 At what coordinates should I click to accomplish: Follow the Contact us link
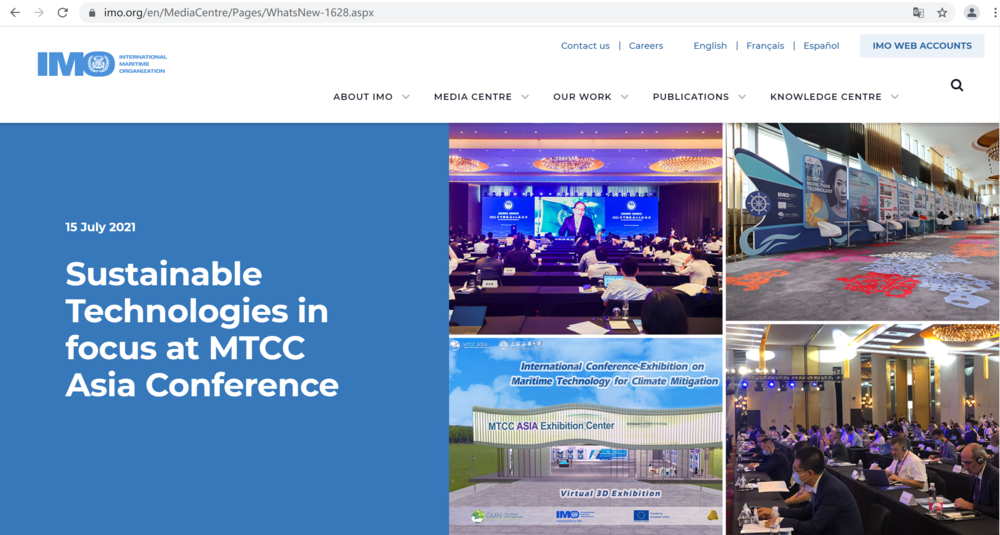click(x=585, y=46)
